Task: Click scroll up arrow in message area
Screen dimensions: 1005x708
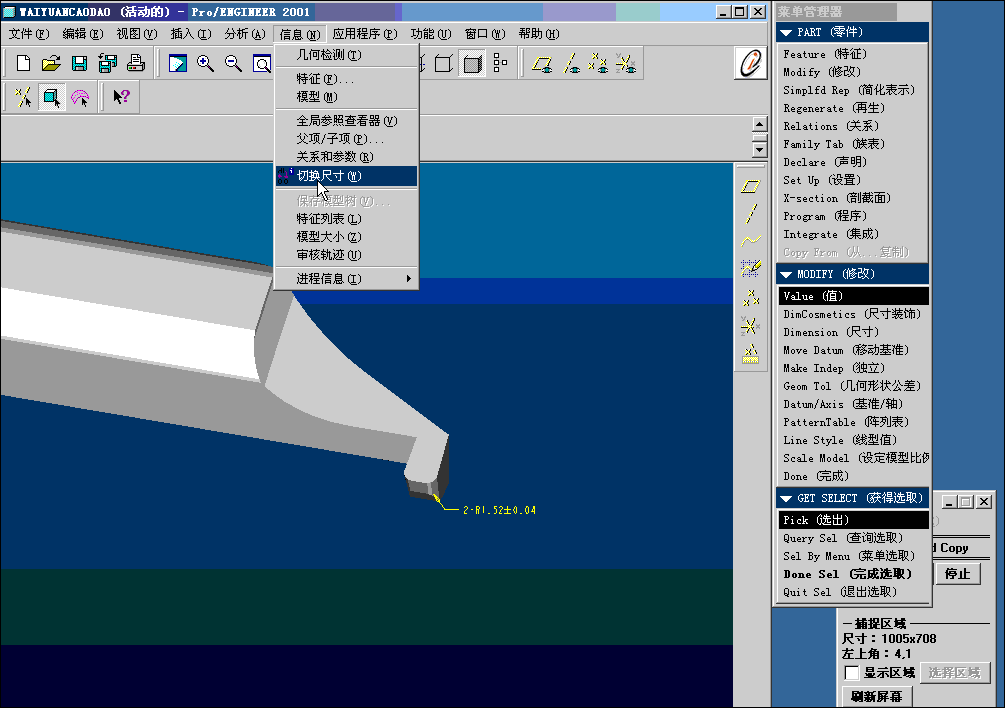Action: click(x=760, y=124)
